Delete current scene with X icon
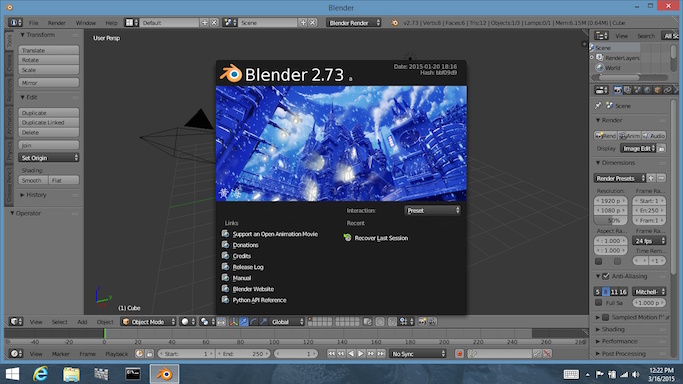Image resolution: width=683 pixels, height=384 pixels. pos(313,22)
